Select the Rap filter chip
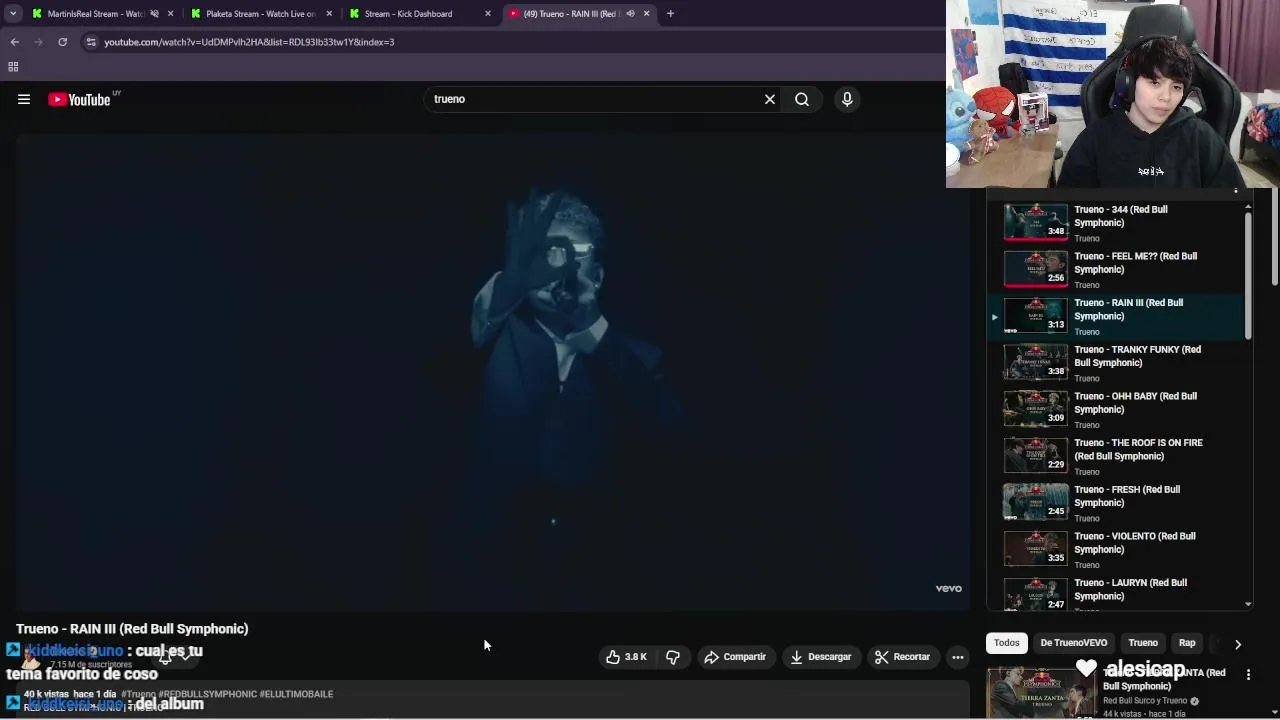The height and width of the screenshot is (720, 1280). (1187, 643)
